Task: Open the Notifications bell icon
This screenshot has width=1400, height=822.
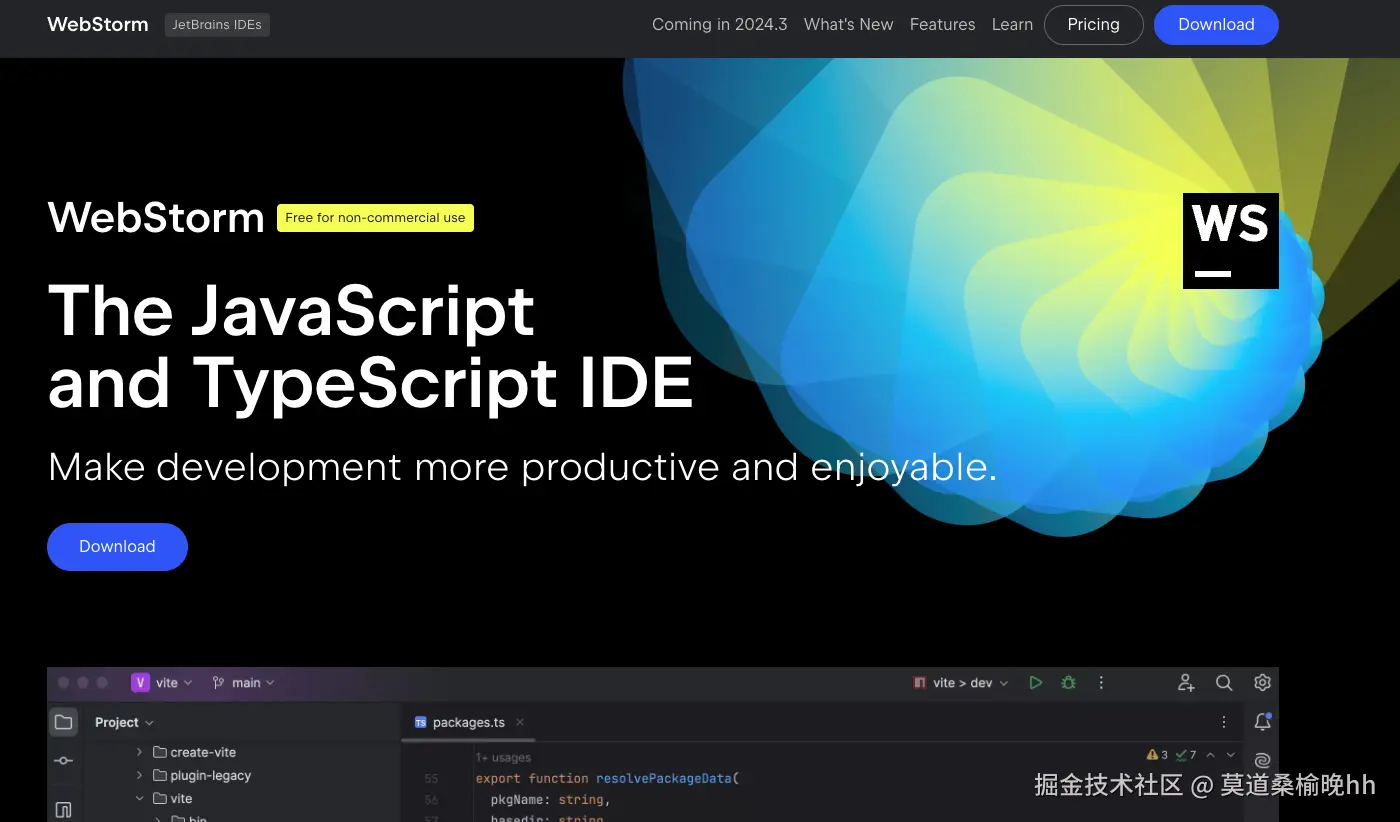Action: (x=1262, y=722)
